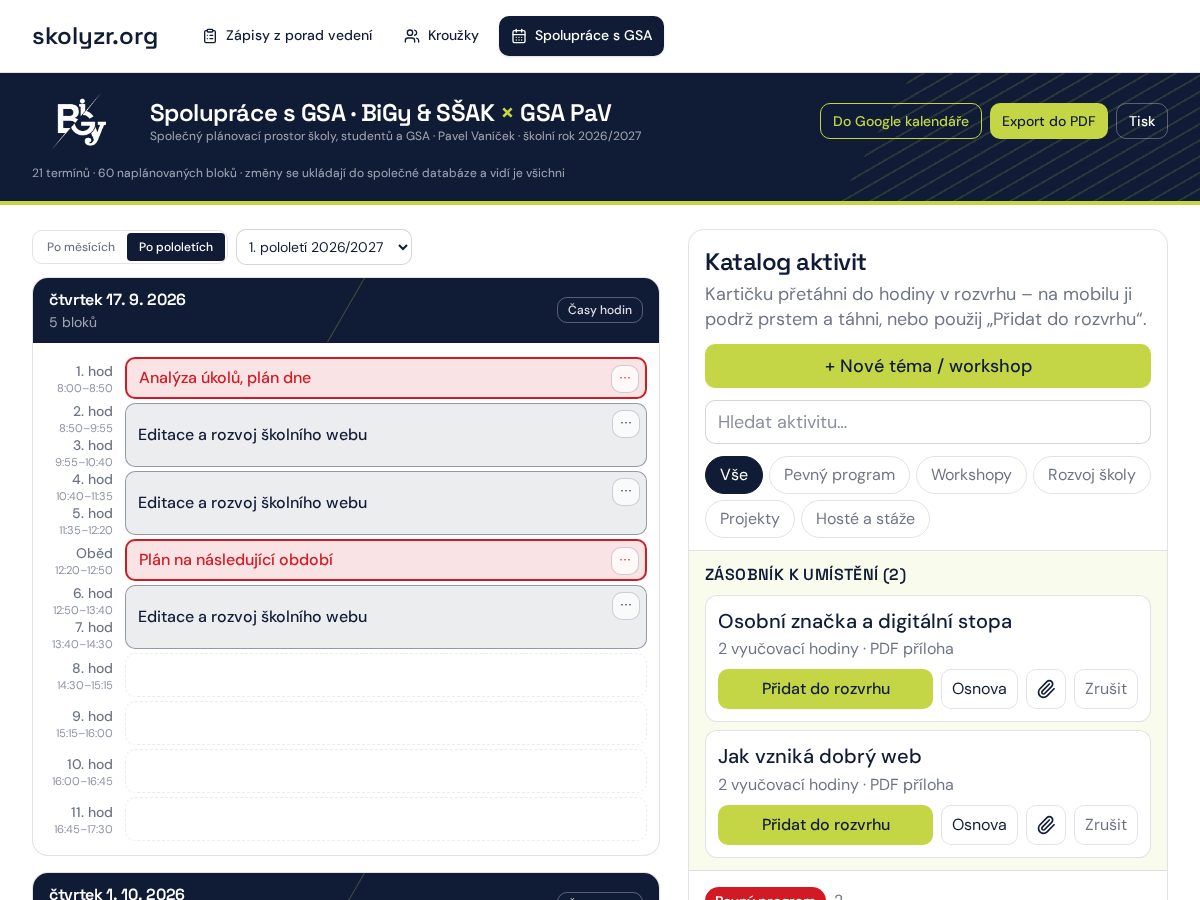This screenshot has height=900, width=1200.
Task: Click the empty 11. hod slot
Action: 386,820
